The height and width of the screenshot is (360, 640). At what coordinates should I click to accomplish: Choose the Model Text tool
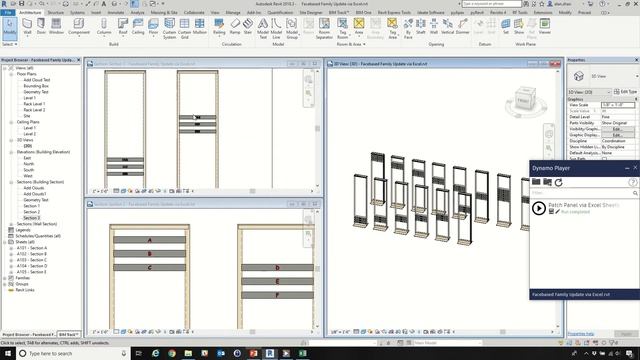(263, 29)
